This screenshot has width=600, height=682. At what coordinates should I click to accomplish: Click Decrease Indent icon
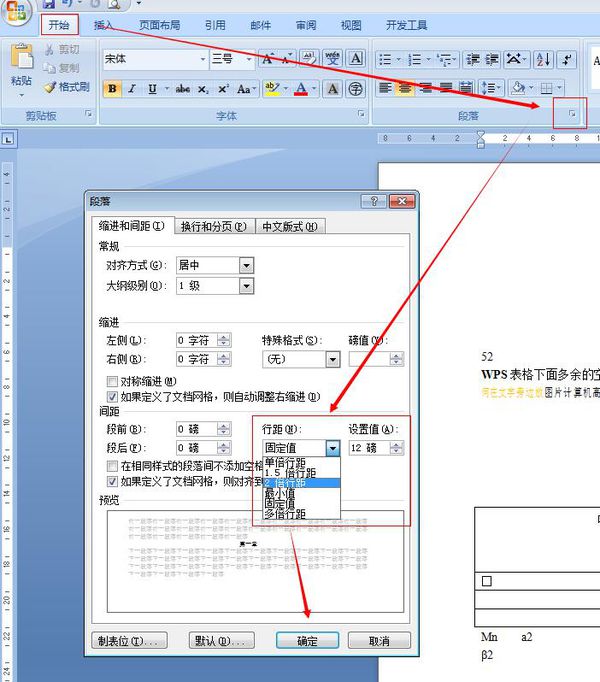(473, 59)
